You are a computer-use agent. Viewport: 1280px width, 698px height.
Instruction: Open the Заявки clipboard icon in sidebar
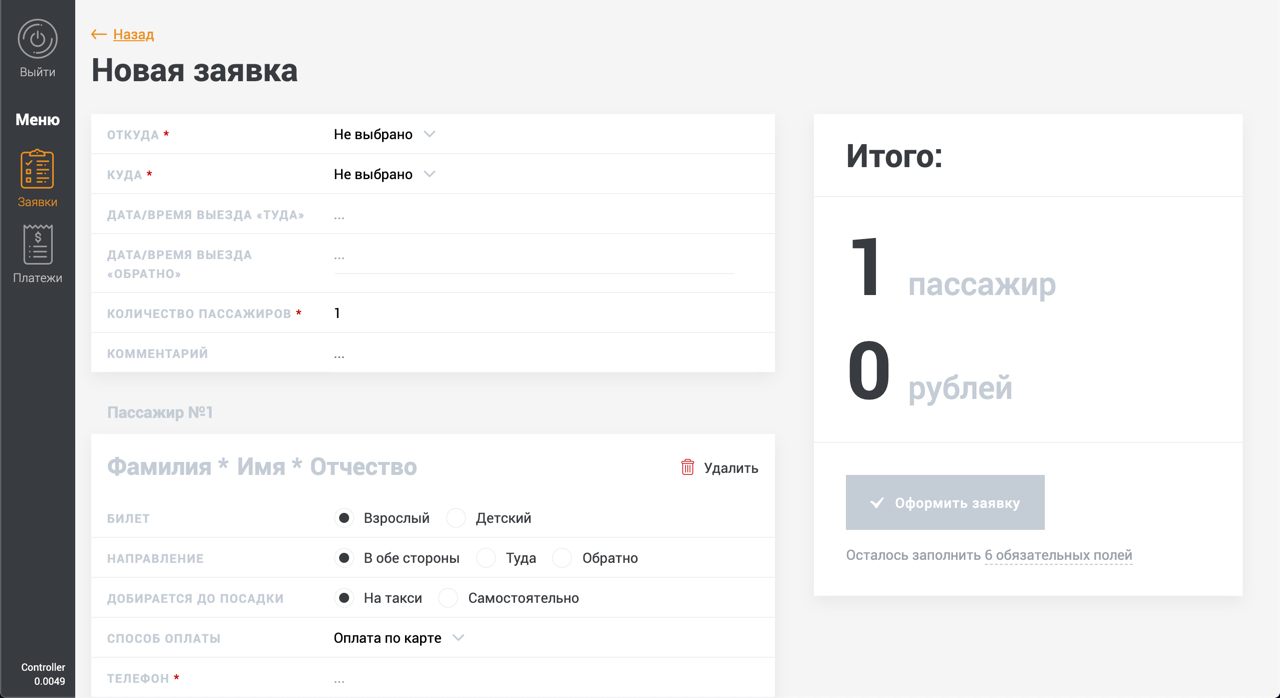37,169
